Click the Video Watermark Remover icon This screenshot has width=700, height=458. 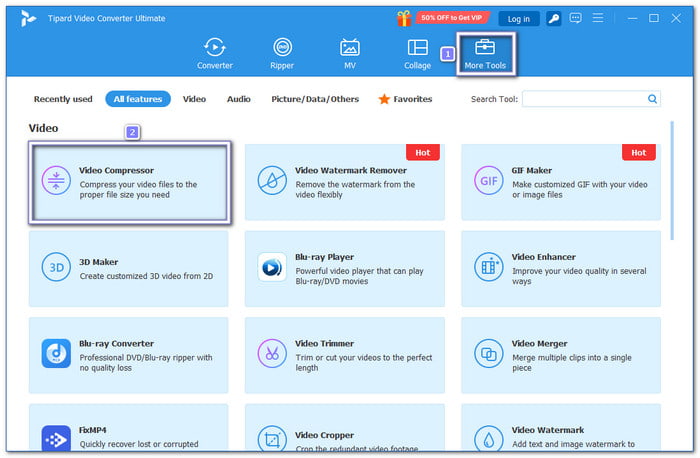(x=272, y=180)
